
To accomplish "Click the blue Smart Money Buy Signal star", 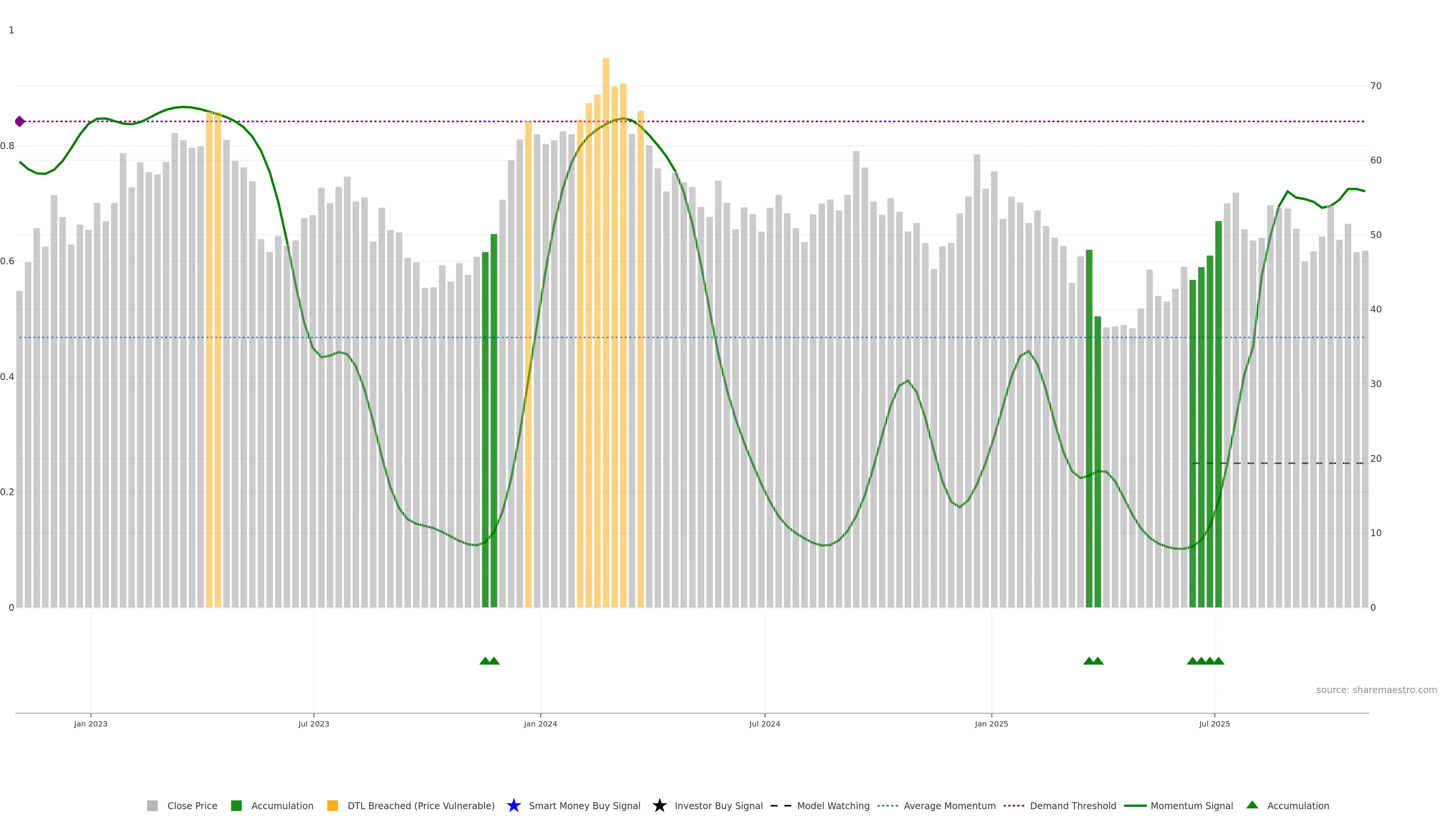I will coord(513,805).
